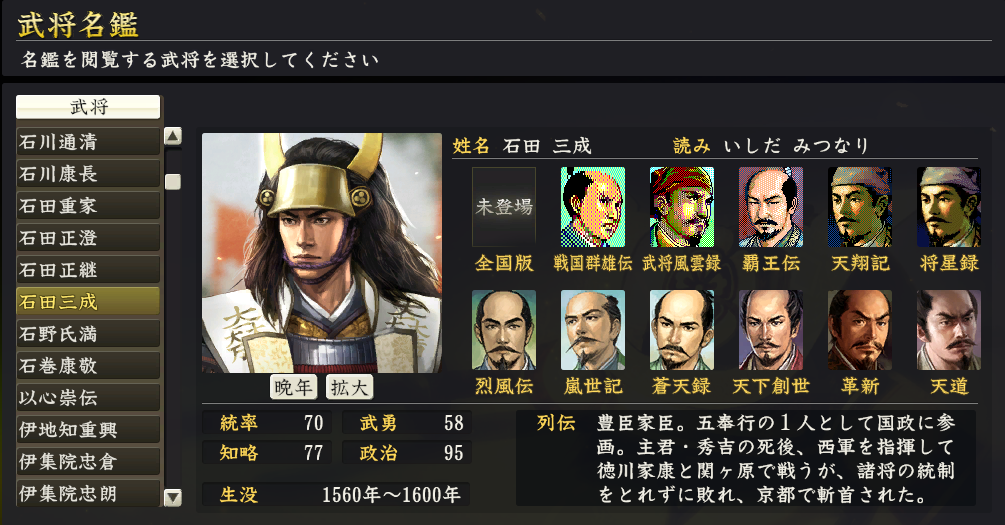Select the 将星録 portrait icon
1005x525 pixels.
[949, 207]
